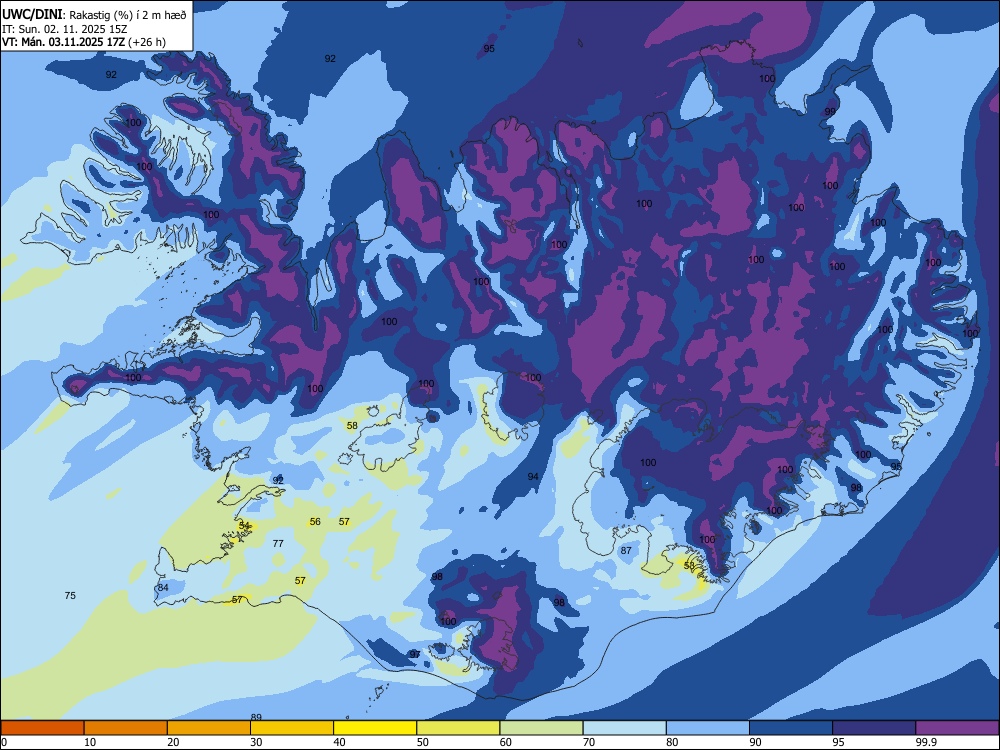Image resolution: width=1000 pixels, height=750 pixels.
Task: Click the '50' legend tick label
Action: (423, 742)
